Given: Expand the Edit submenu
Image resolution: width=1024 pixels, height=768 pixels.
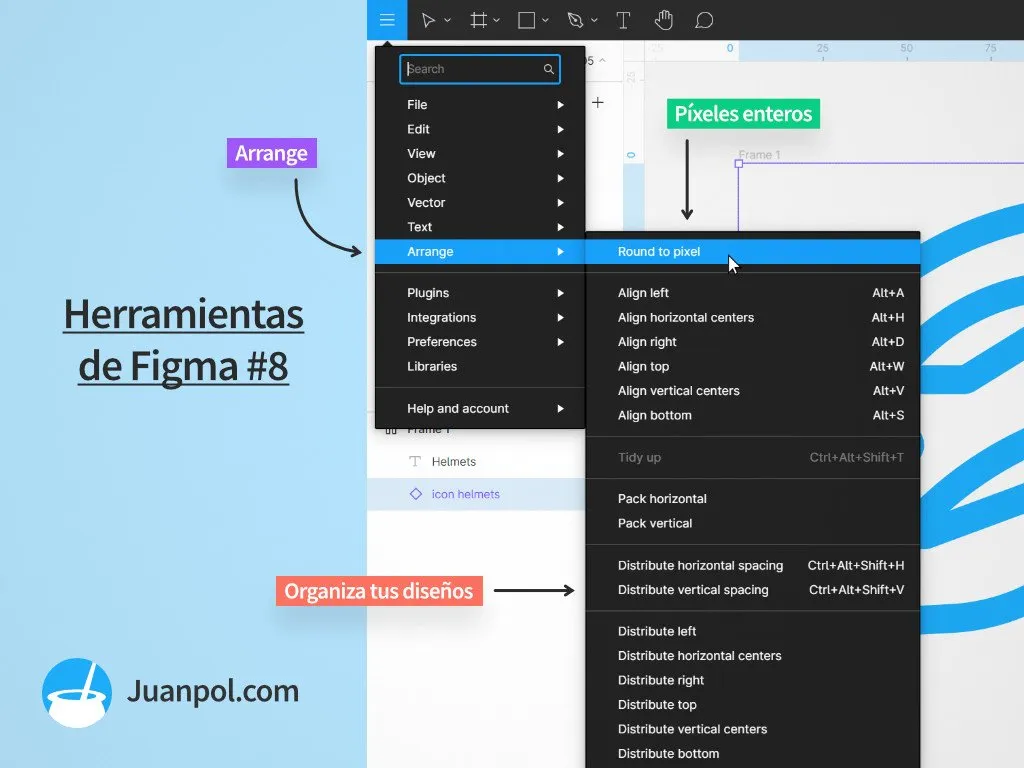Looking at the screenshot, I should 480,129.
